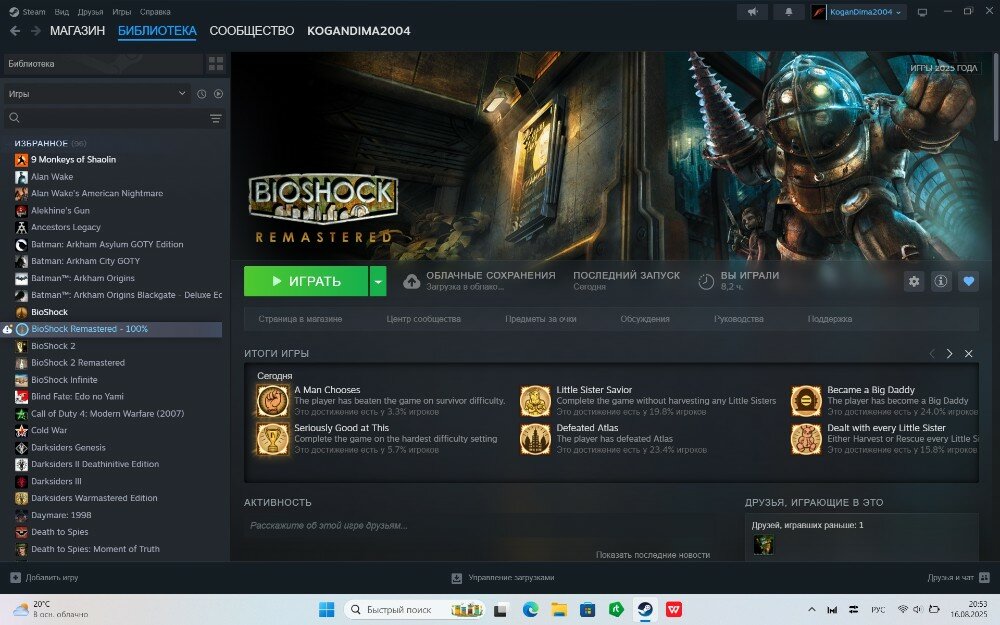Collapse the ИЗБРАННОЕ category
Image resolution: width=1000 pixels, height=625 pixels.
coord(41,143)
